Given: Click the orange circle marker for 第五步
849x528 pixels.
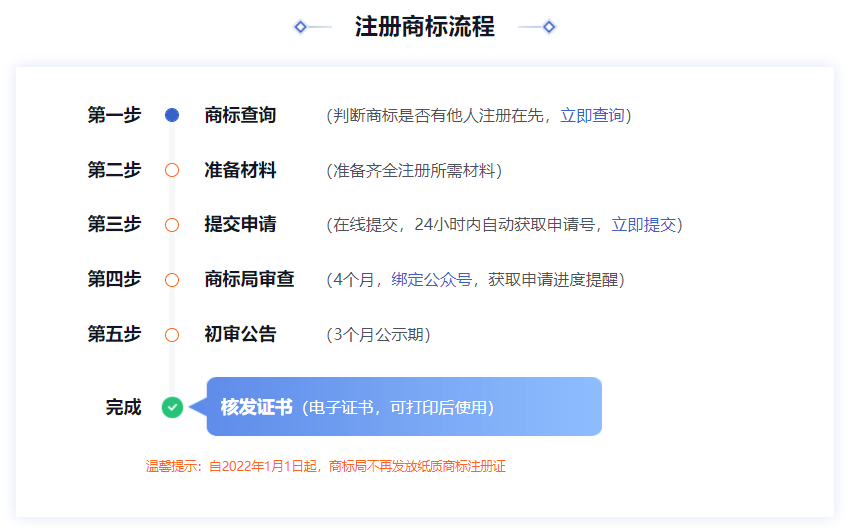Looking at the screenshot, I should (172, 335).
